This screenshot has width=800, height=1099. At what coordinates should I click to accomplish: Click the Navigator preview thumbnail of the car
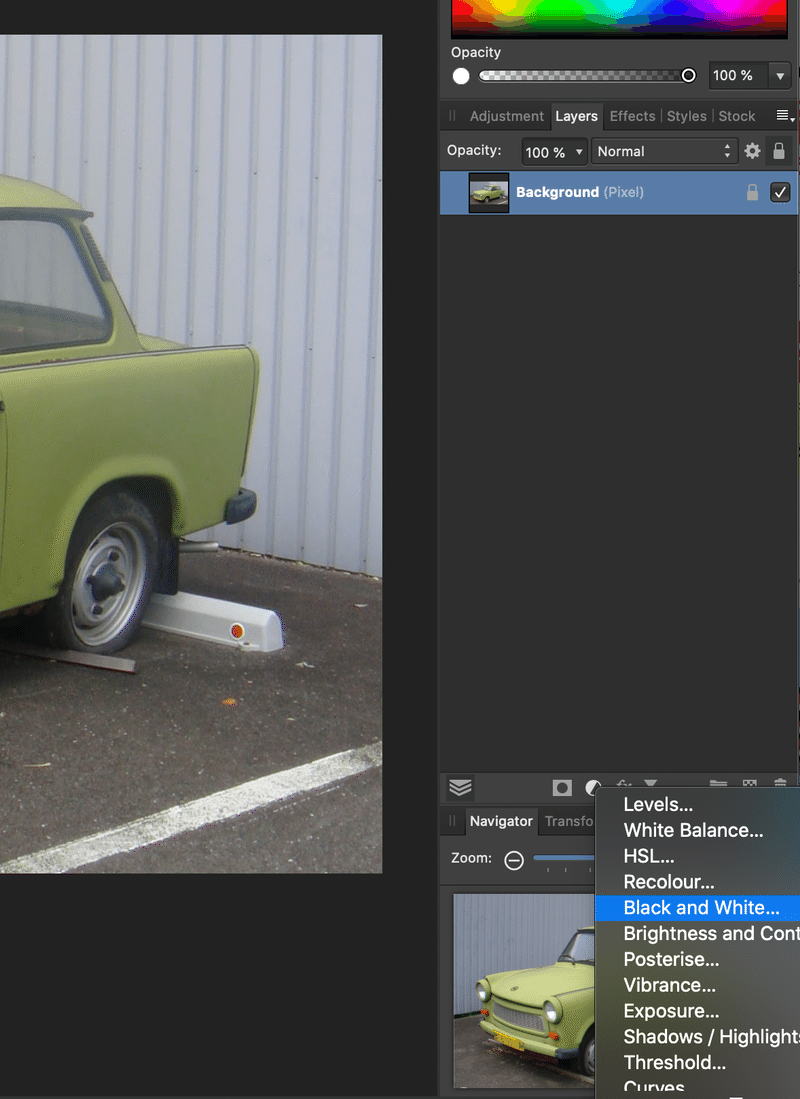click(x=524, y=990)
